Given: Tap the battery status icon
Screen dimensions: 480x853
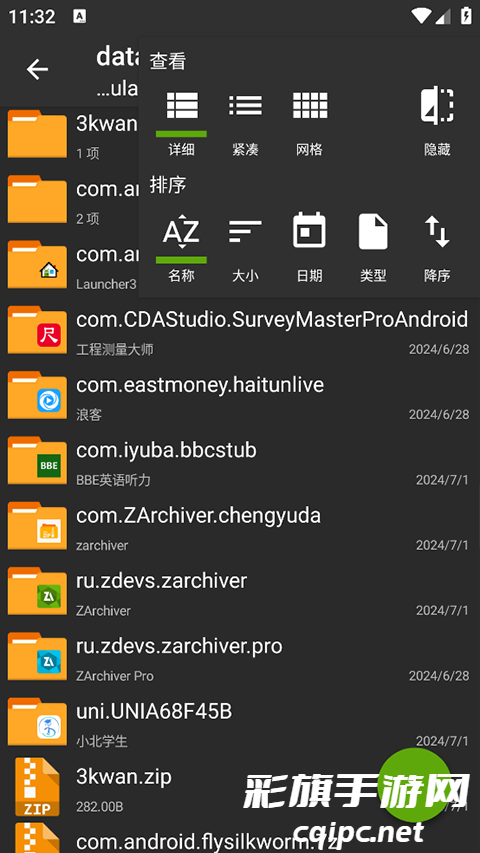Looking at the screenshot, I should click(466, 15).
